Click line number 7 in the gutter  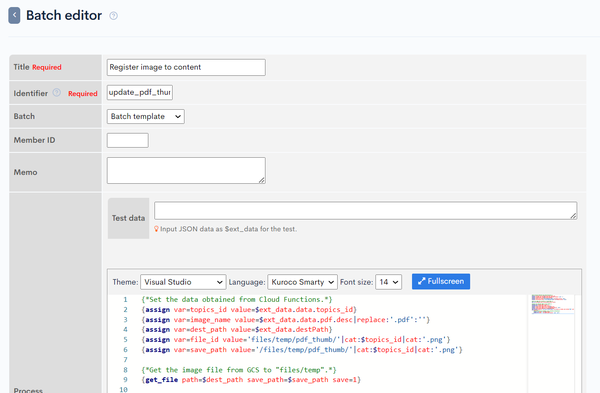click(x=125, y=360)
